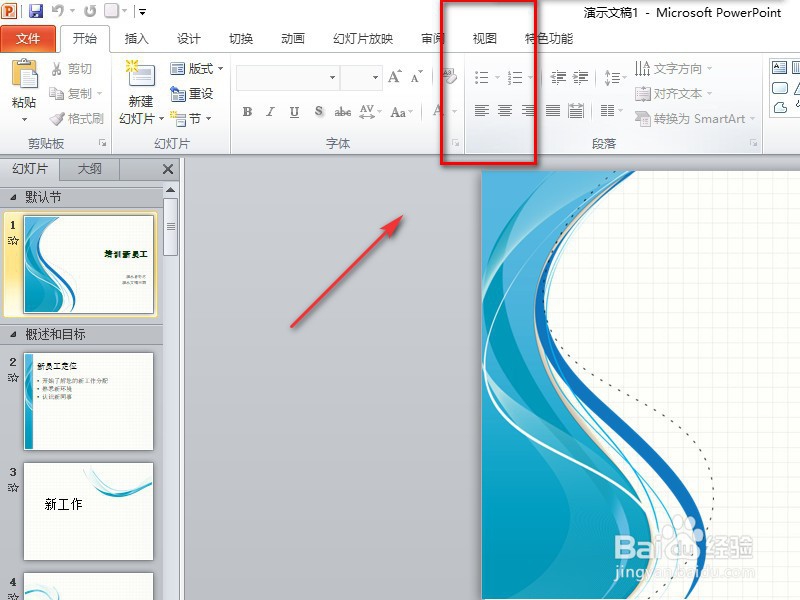Viewport: 800px width, 600px height.
Task: Open the 剪贴板 group dialog launcher
Action: [103, 143]
